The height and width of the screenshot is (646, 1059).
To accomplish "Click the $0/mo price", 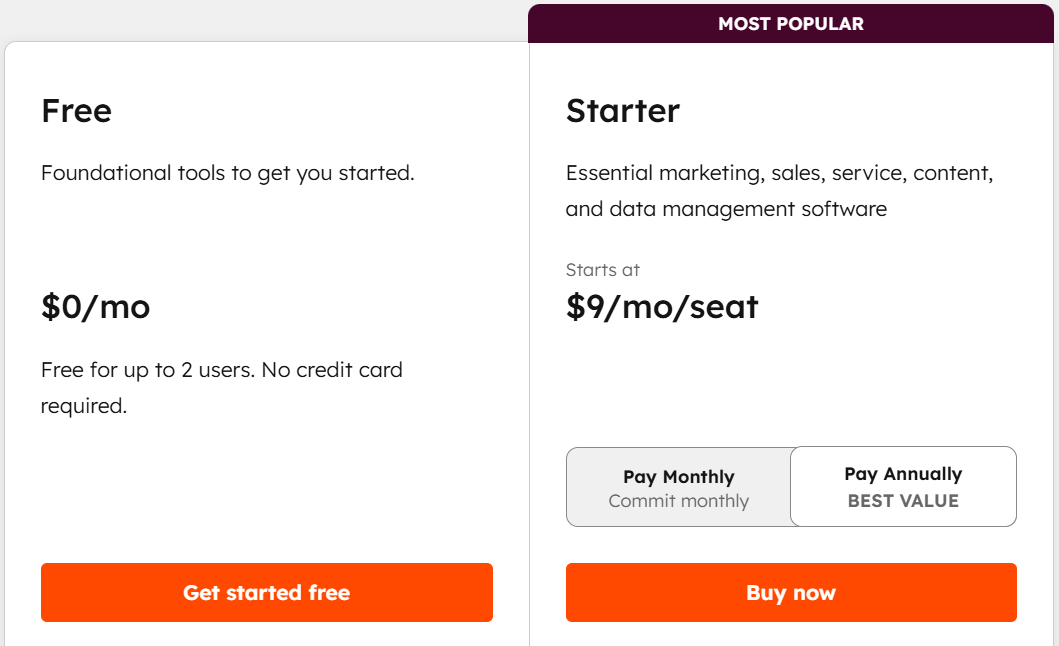I will (x=95, y=306).
